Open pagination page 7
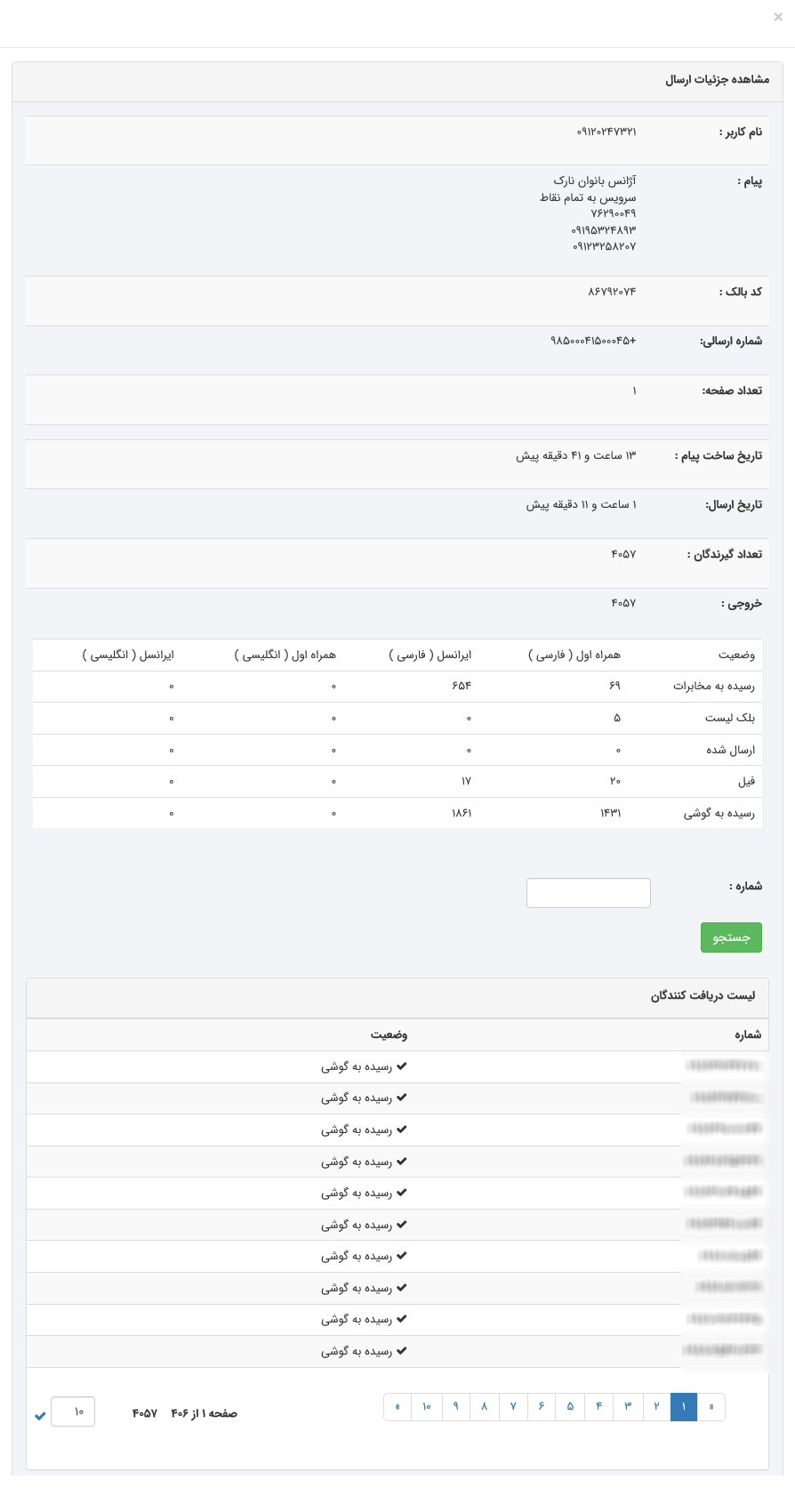This screenshot has height=1512, width=795. (513, 1407)
